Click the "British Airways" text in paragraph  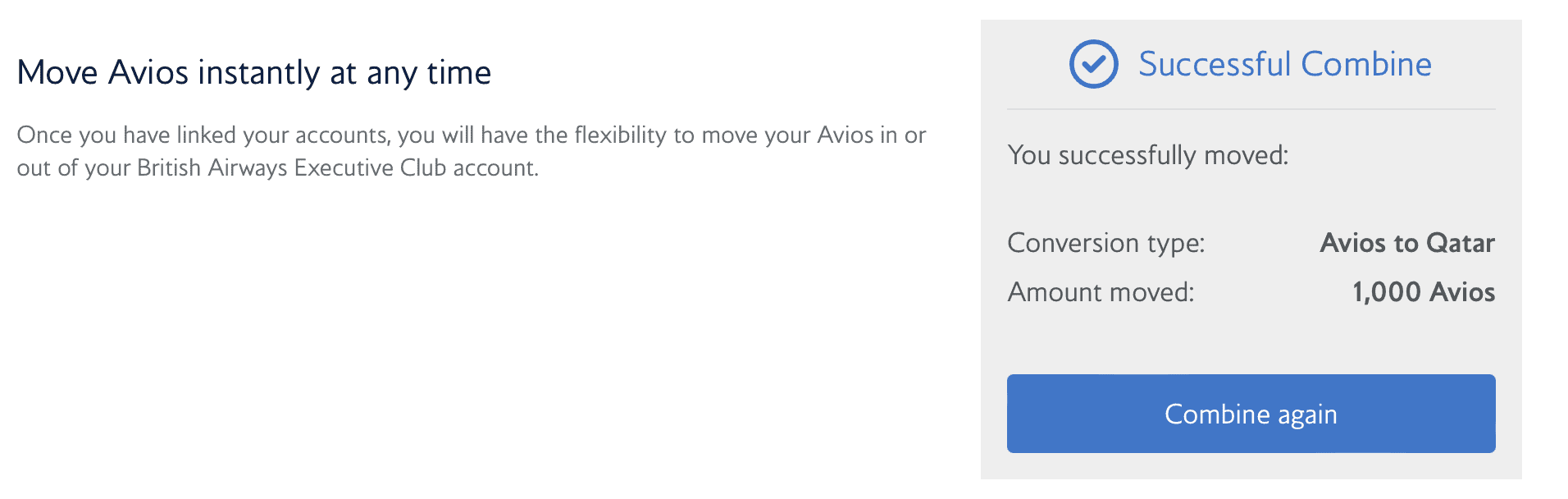point(212,167)
